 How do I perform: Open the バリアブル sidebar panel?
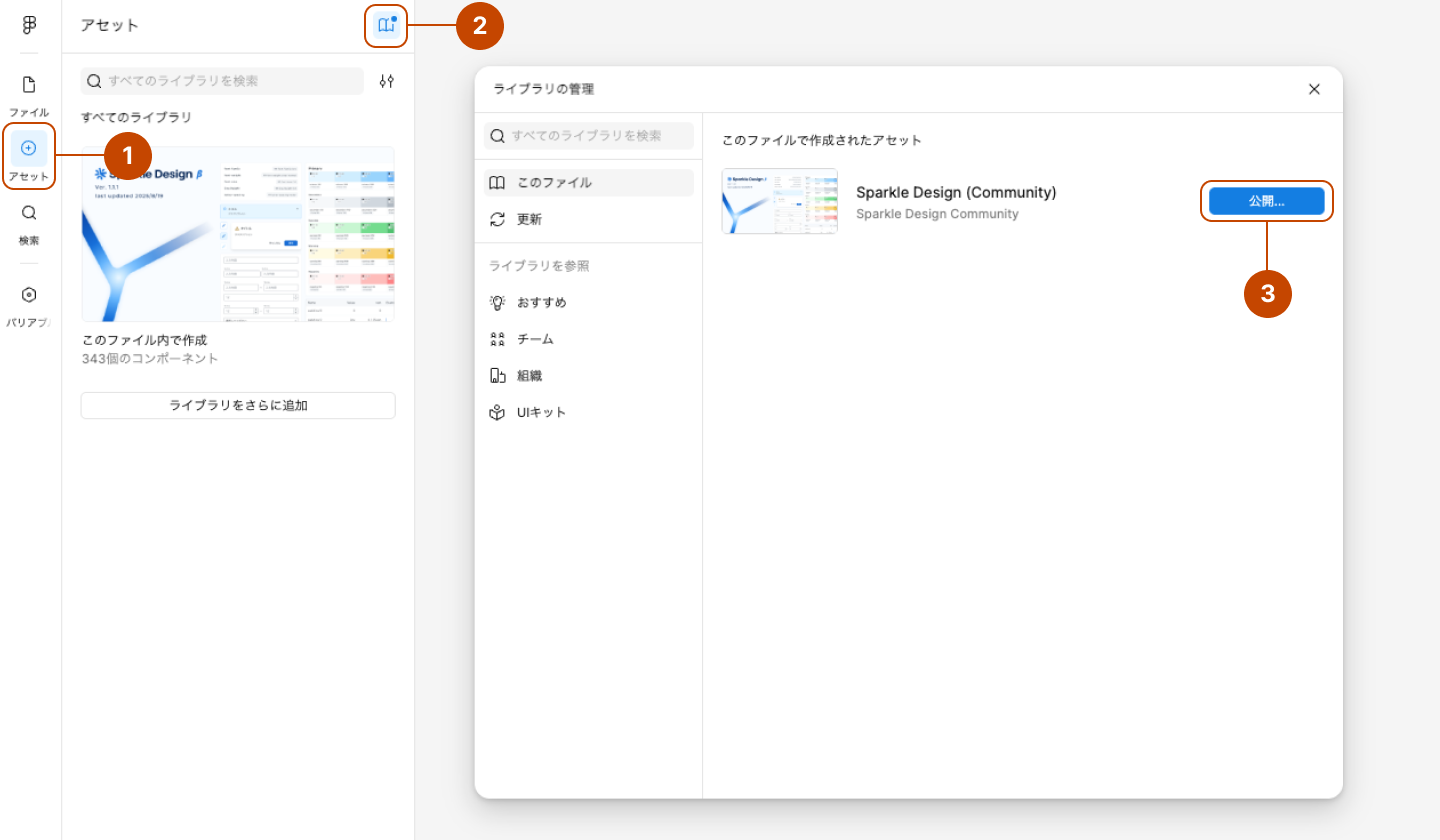pos(29,306)
